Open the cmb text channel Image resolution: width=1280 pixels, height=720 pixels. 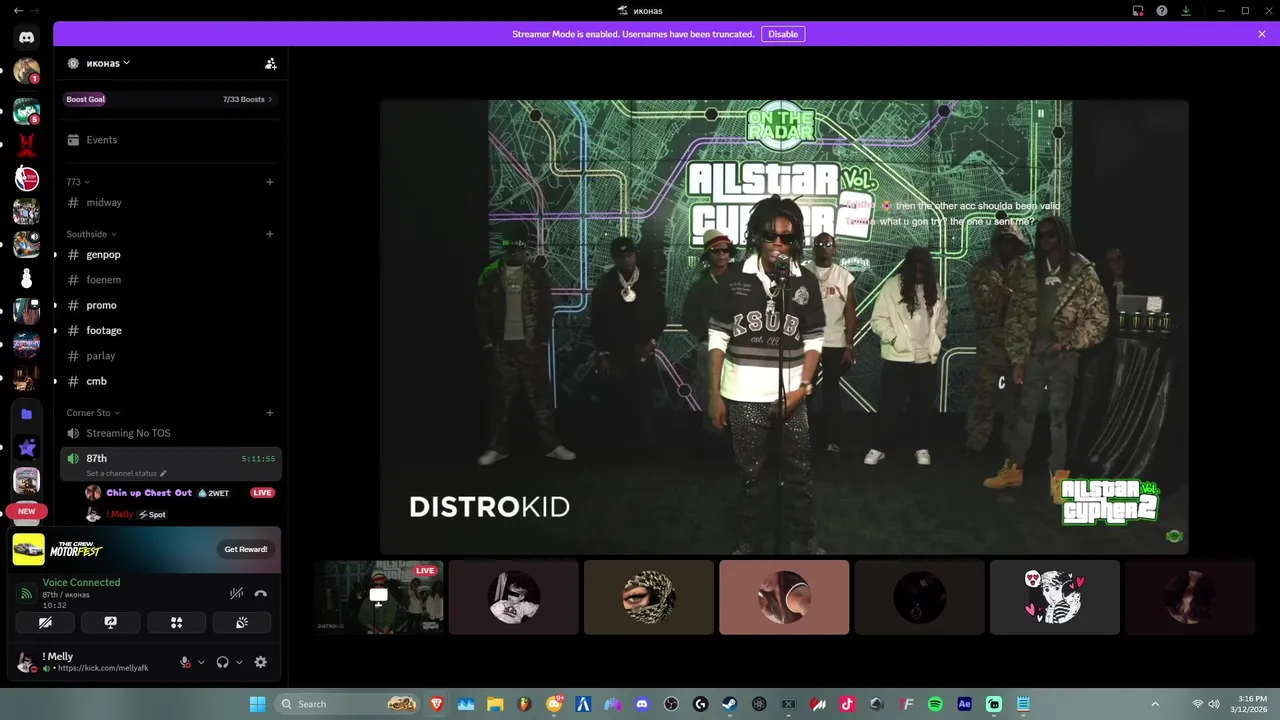tap(170, 381)
